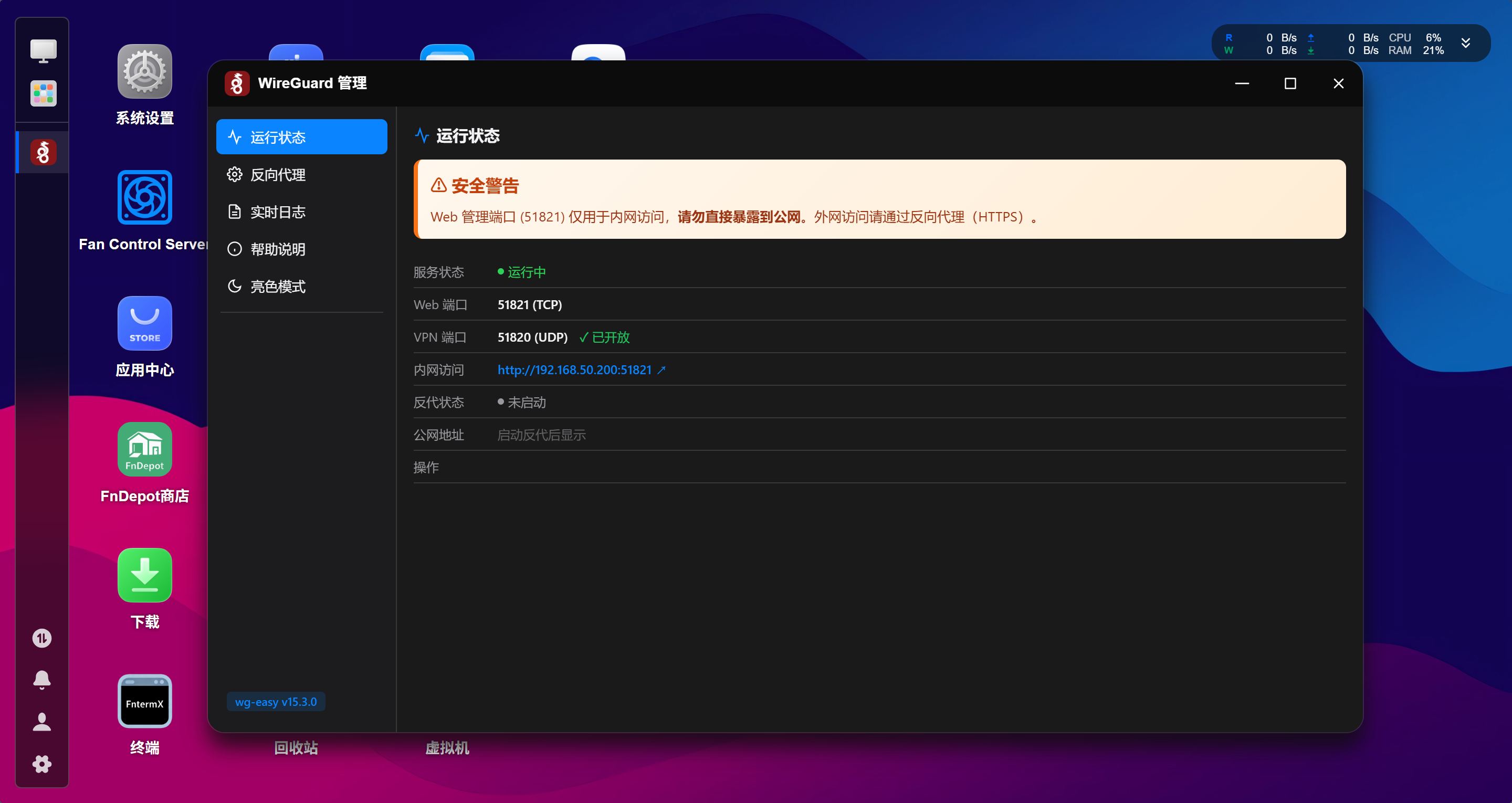Click the 51821 (TCP) Web port value
Viewport: 1512px width, 803px height.
pos(529,304)
